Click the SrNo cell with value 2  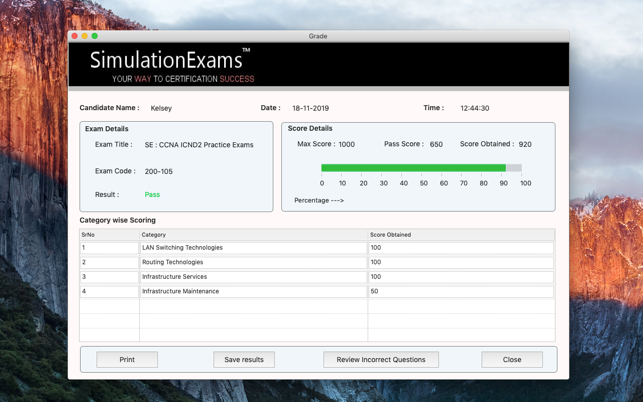tap(109, 262)
